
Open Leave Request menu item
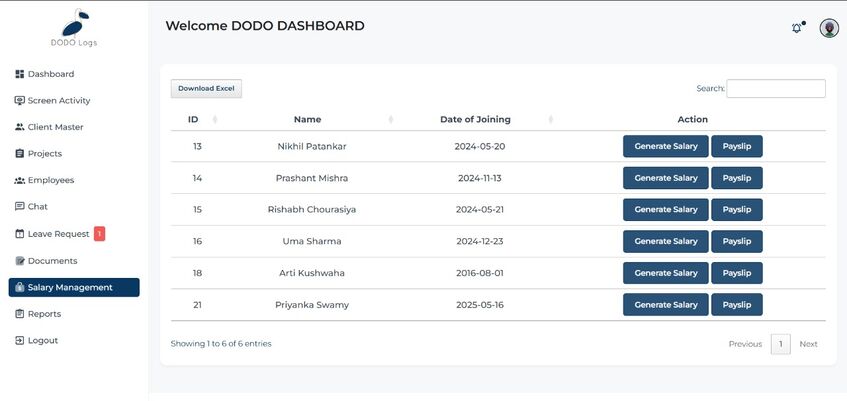coord(58,234)
